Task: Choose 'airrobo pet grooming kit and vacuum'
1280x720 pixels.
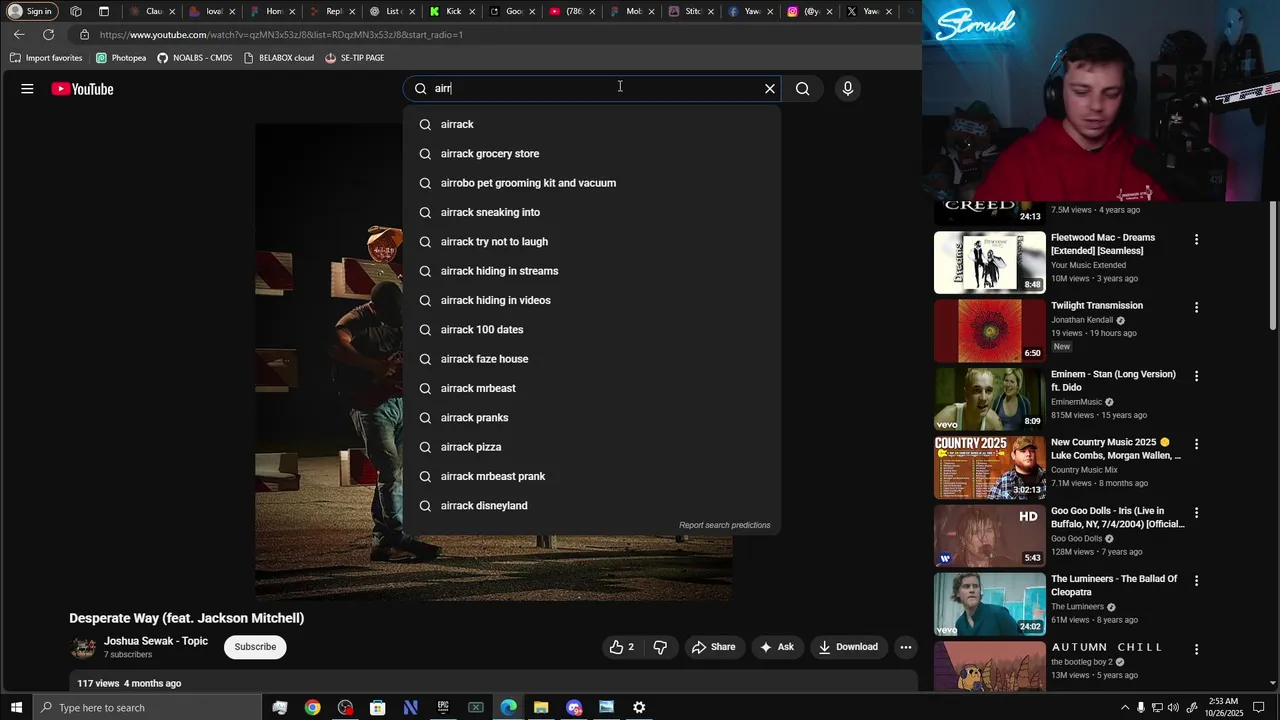Action: tap(592, 183)
